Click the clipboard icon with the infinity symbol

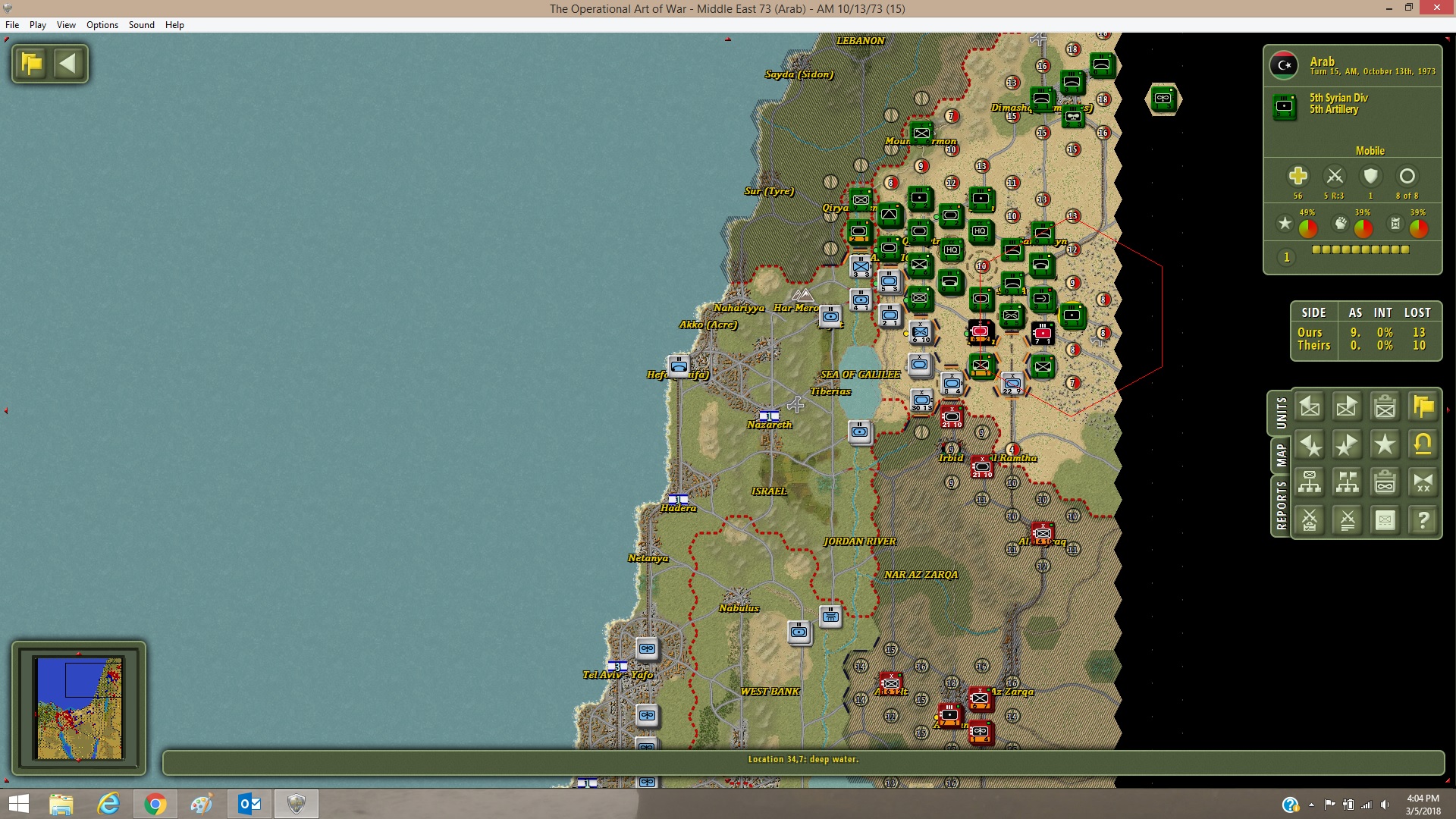point(1385,482)
